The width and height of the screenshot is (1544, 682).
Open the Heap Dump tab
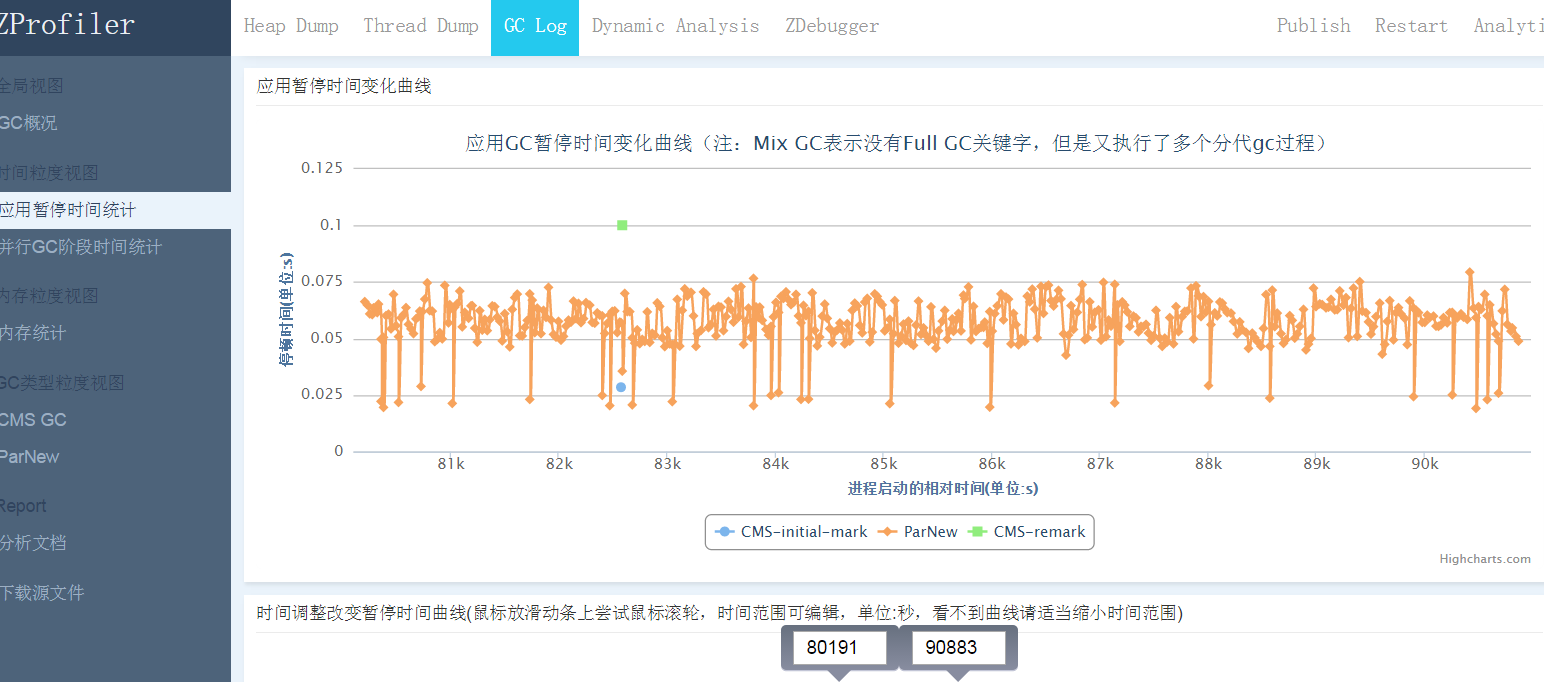tap(291, 26)
